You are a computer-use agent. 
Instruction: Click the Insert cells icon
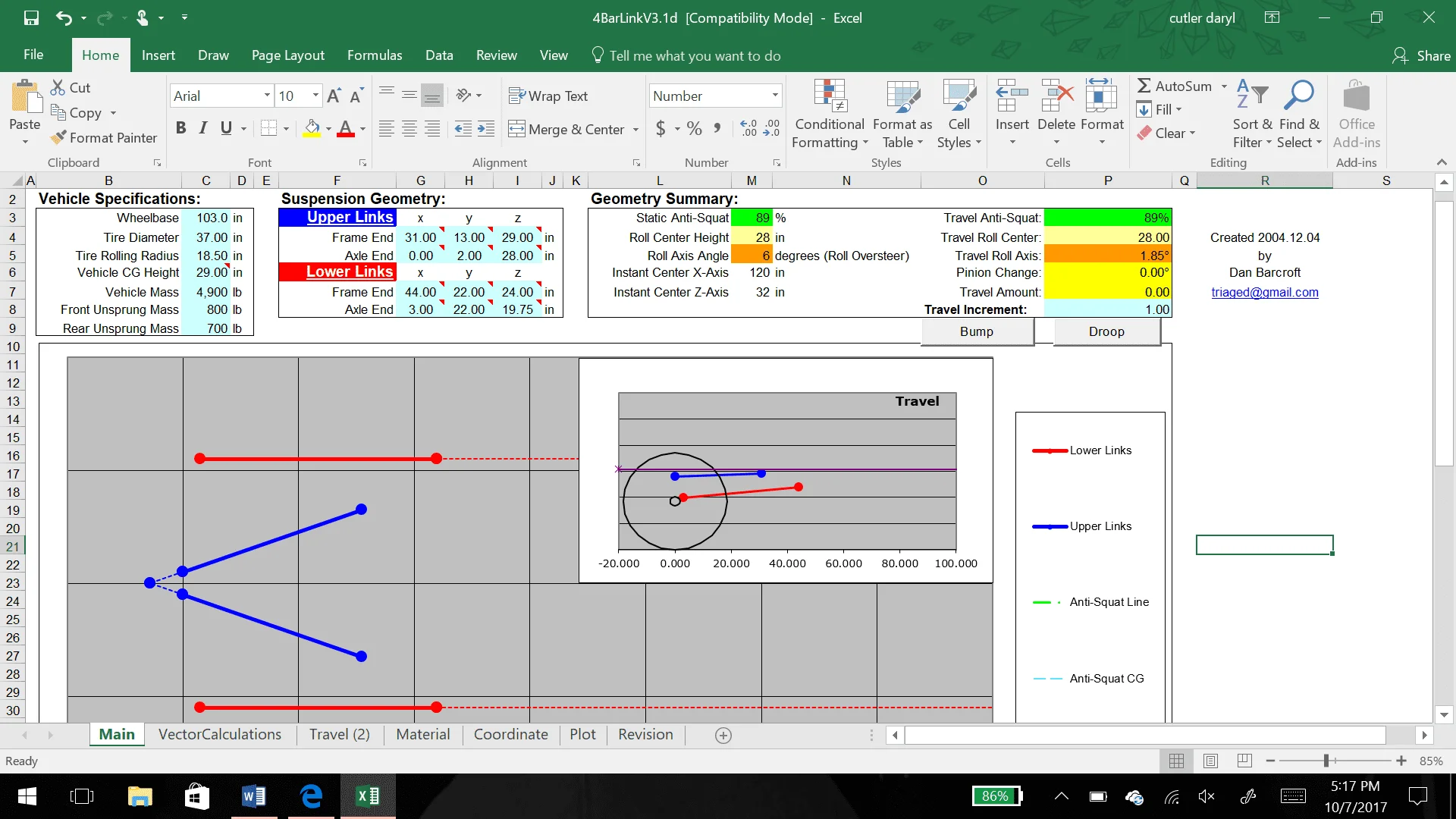tap(1012, 96)
